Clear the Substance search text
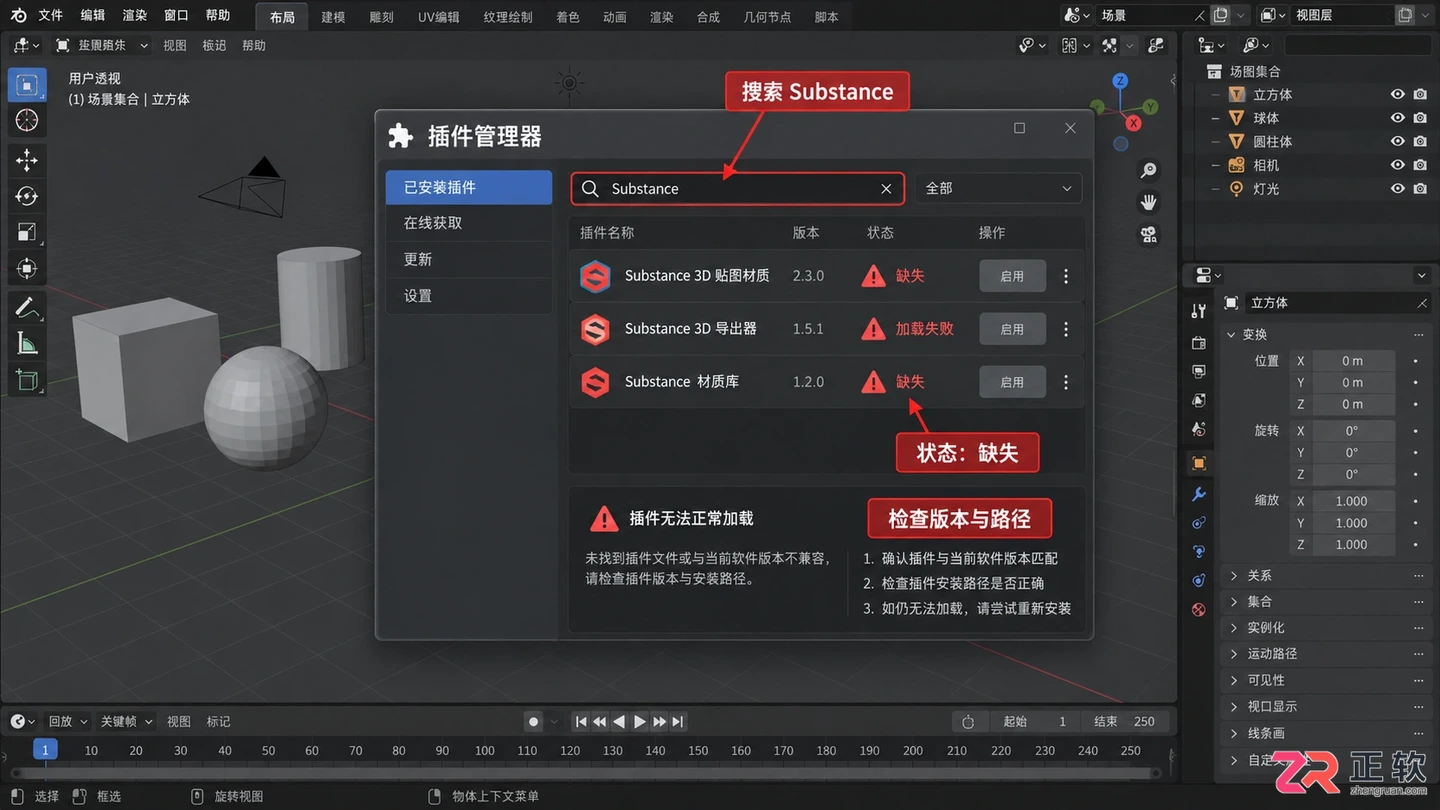This screenshot has width=1440, height=810. tap(886, 189)
